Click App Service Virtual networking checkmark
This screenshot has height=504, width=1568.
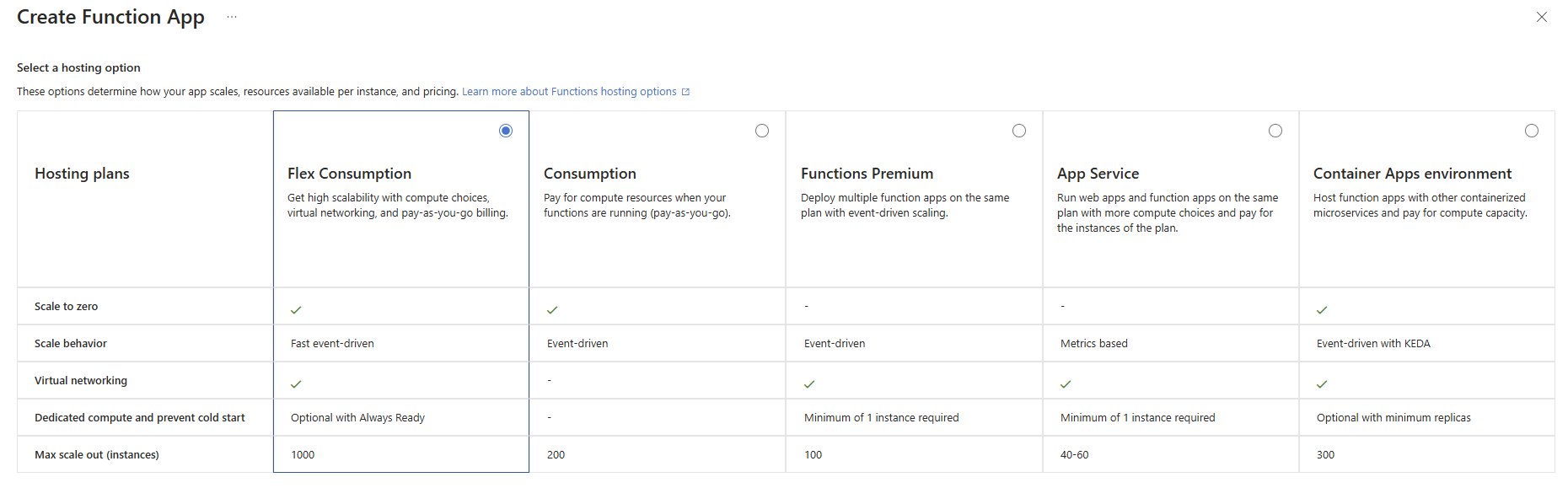(1066, 384)
